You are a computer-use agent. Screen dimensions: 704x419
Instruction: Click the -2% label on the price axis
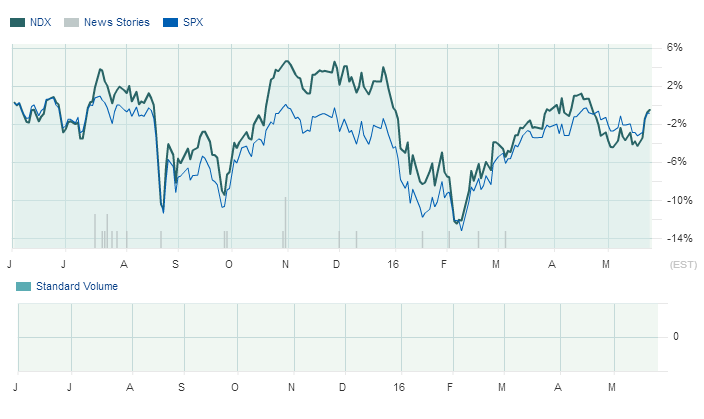point(674,124)
